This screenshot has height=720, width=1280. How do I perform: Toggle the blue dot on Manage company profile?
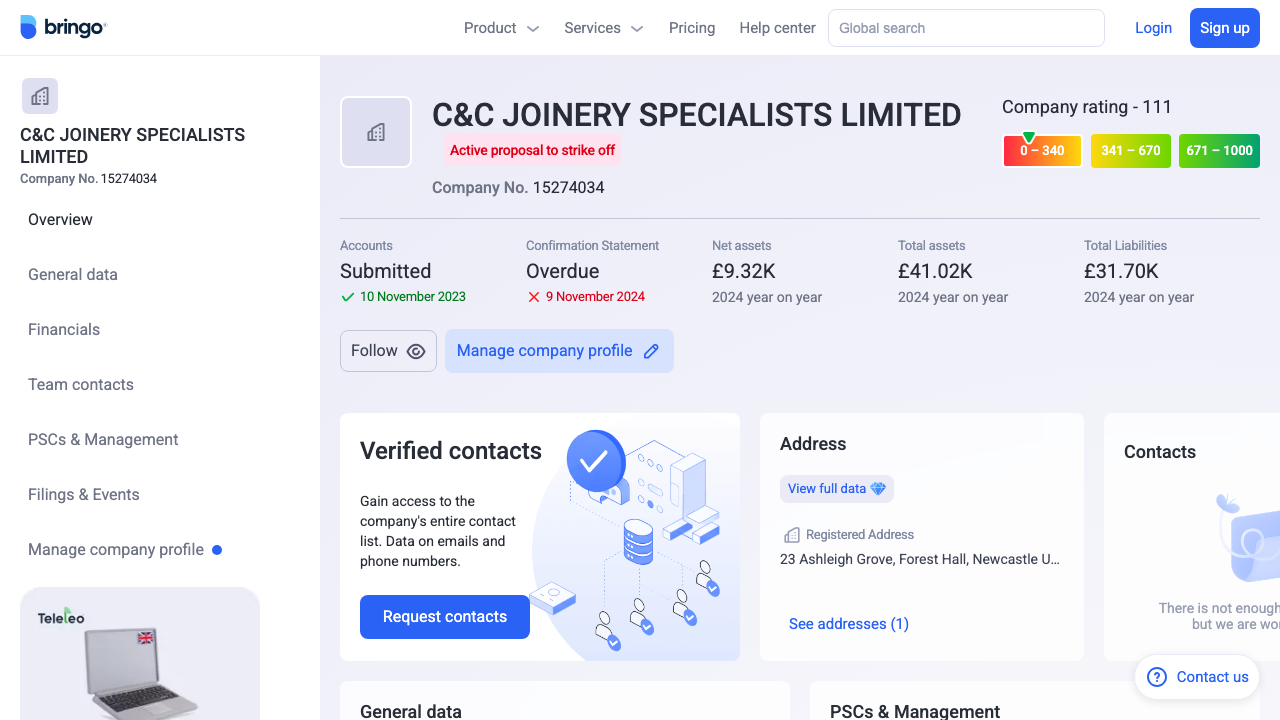(219, 549)
